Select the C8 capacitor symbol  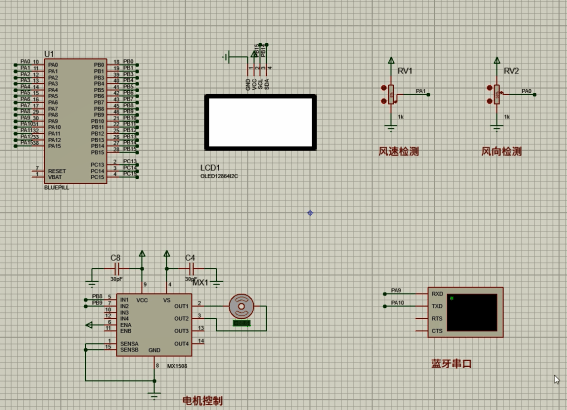[x=117, y=269]
